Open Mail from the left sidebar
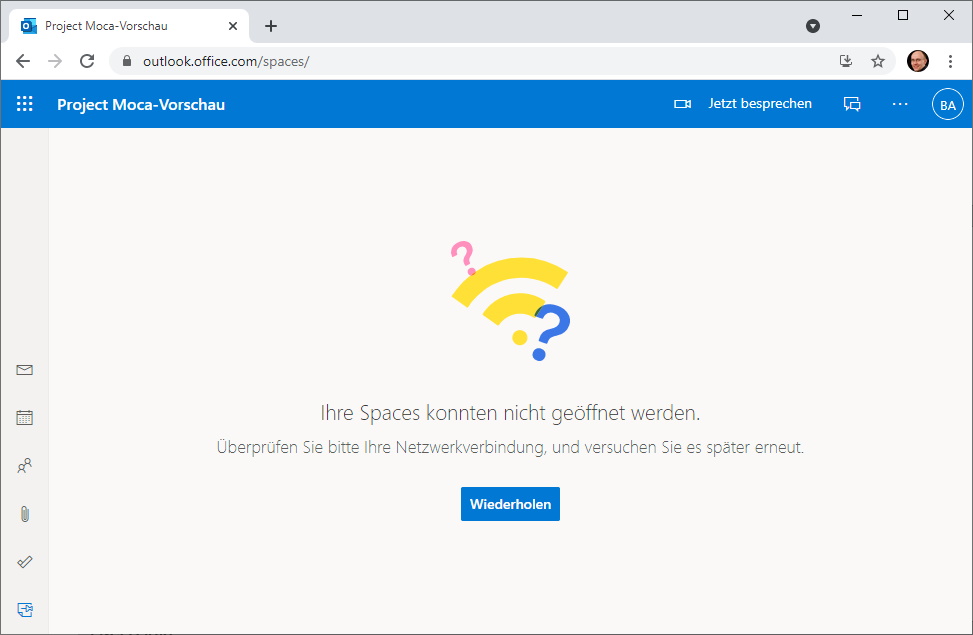This screenshot has height=635, width=973. 25,370
